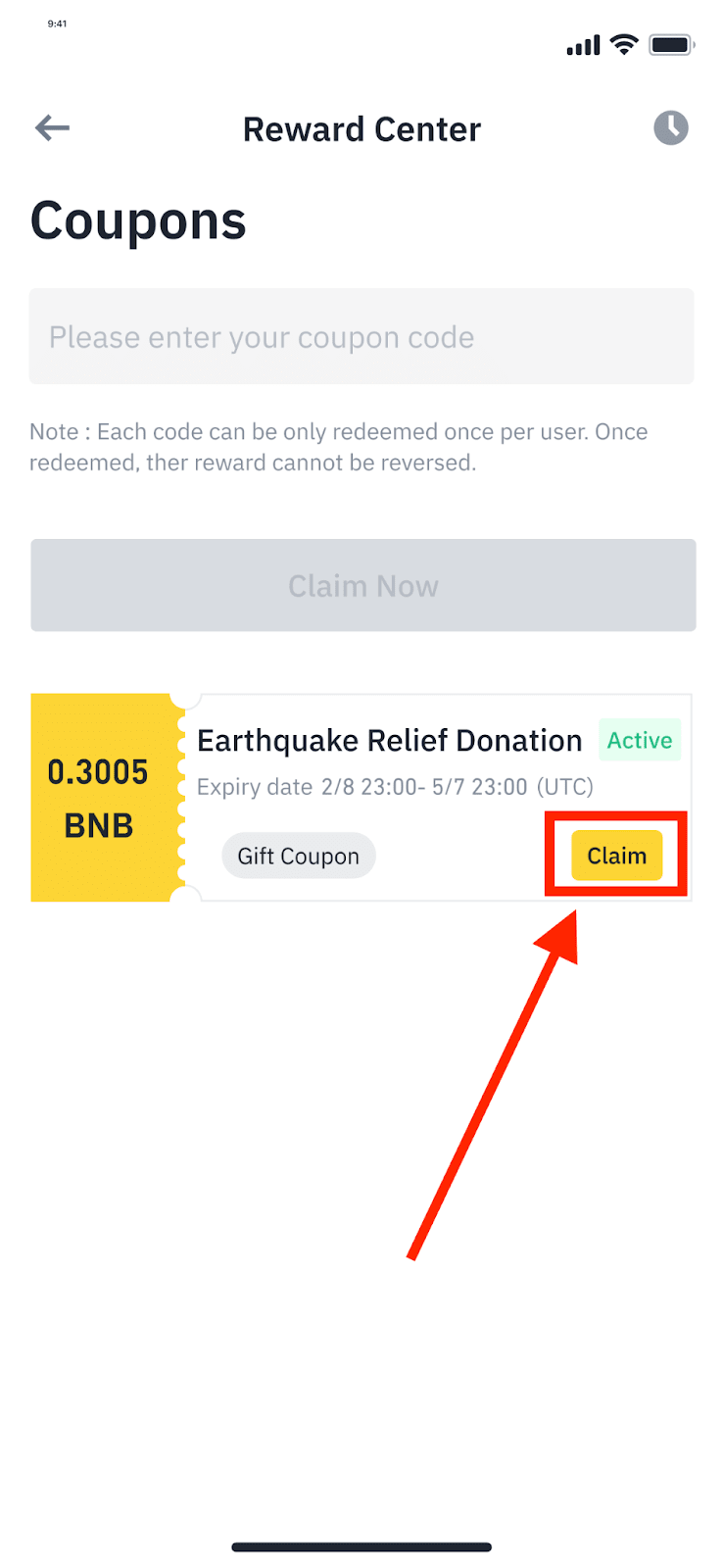Click the Claim Now button

pos(363,585)
